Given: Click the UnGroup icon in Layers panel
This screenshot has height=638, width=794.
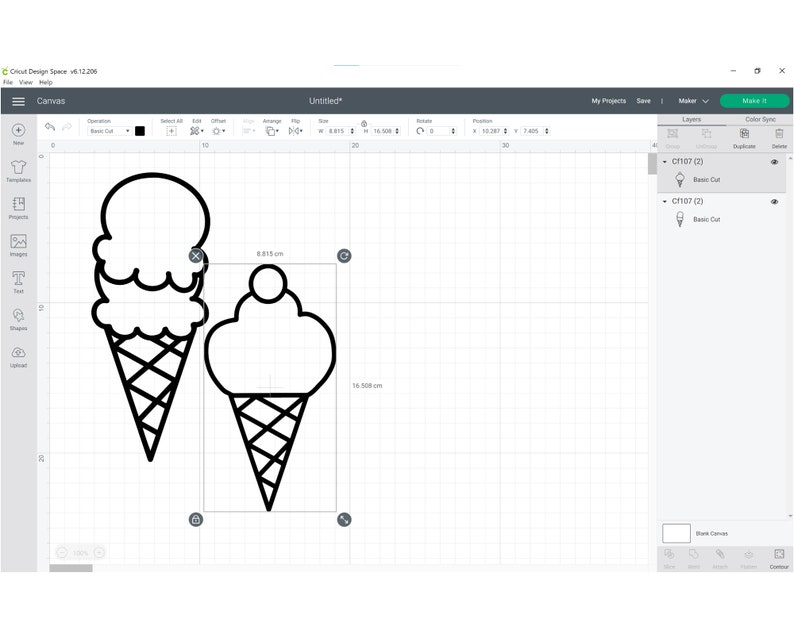Looking at the screenshot, I should [x=706, y=134].
